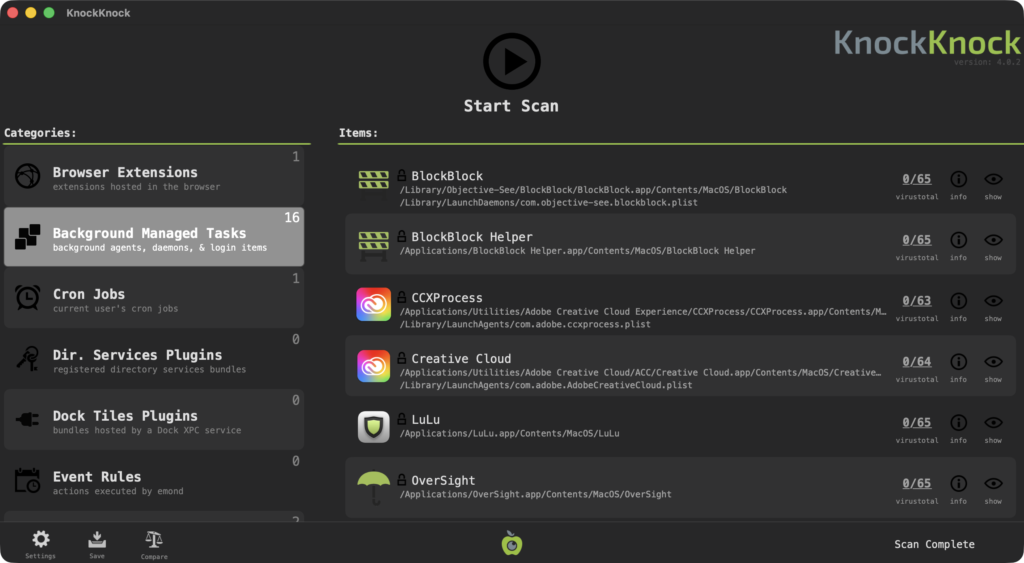Screen dimensions: 1024x563
Task: Open the Compare scales icon
Action: 154,539
